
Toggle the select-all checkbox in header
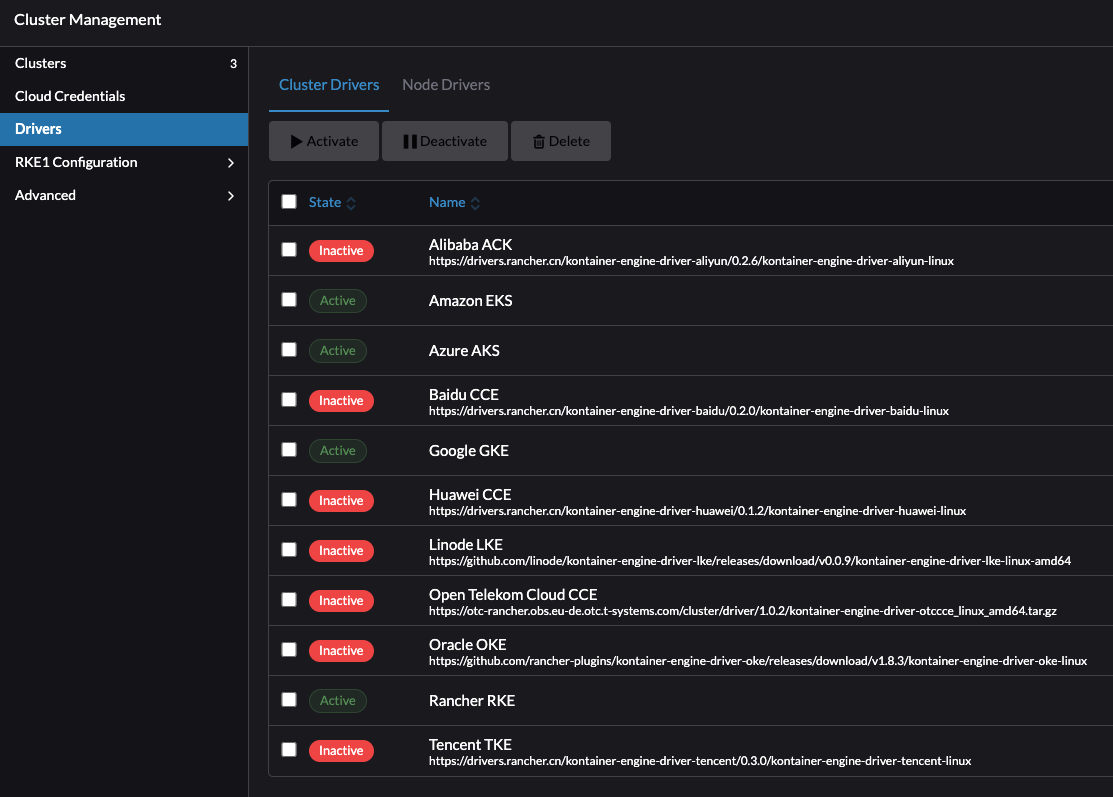click(x=289, y=202)
